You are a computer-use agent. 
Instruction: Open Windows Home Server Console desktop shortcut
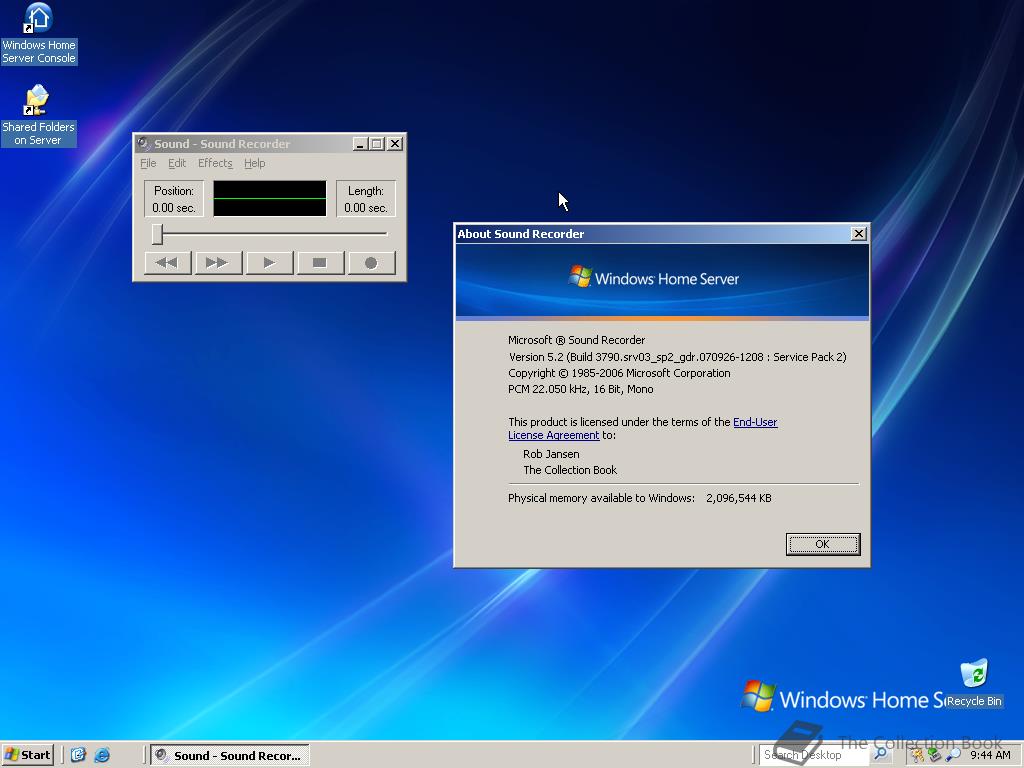point(39,34)
